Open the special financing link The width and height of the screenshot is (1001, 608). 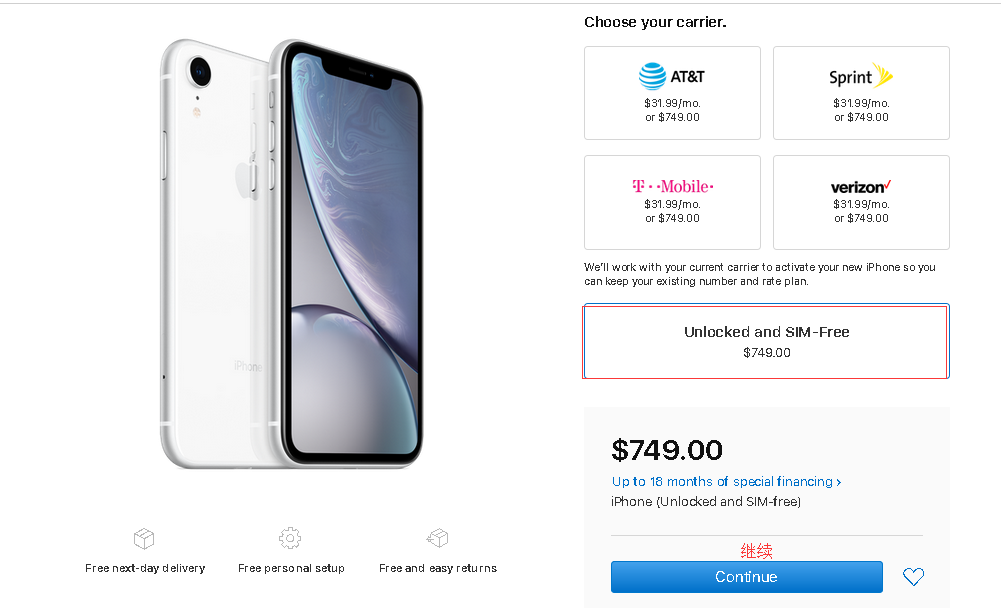722,482
